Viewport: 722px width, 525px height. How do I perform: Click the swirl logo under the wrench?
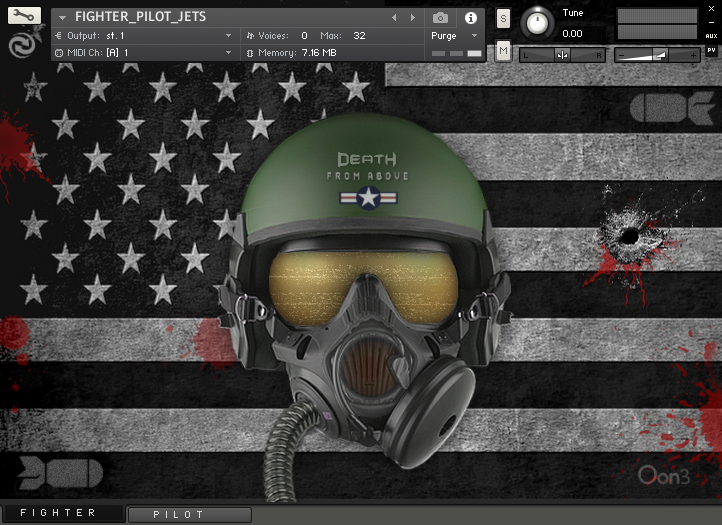(22, 45)
